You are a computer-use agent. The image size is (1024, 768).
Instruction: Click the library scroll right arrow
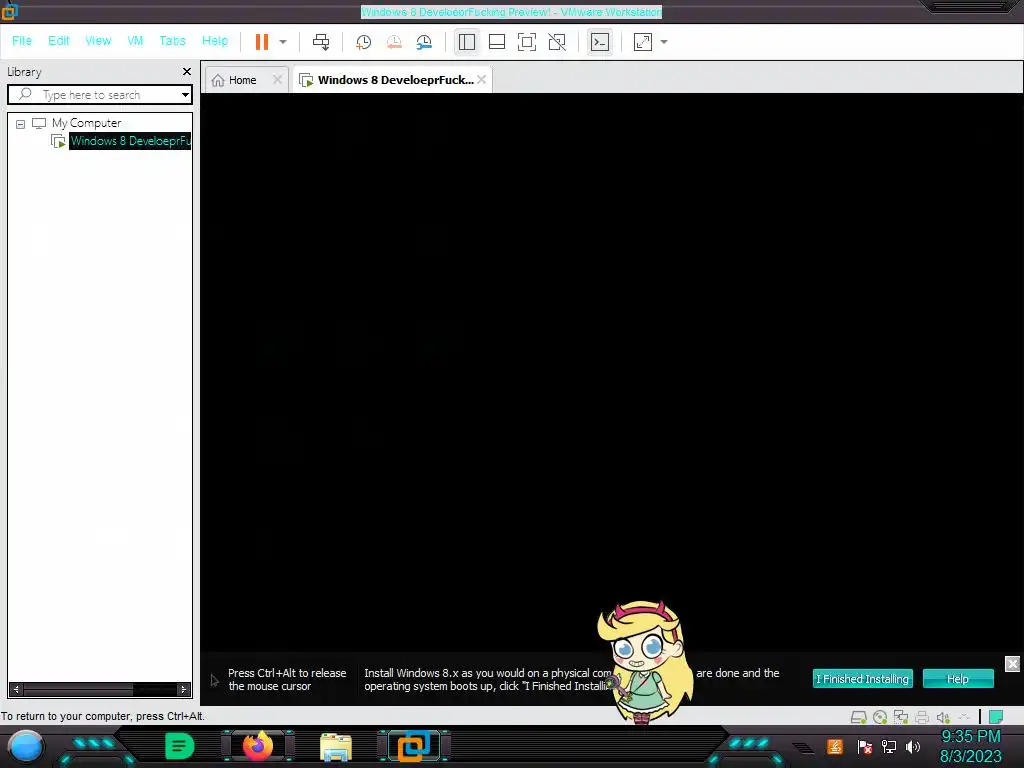tap(184, 689)
